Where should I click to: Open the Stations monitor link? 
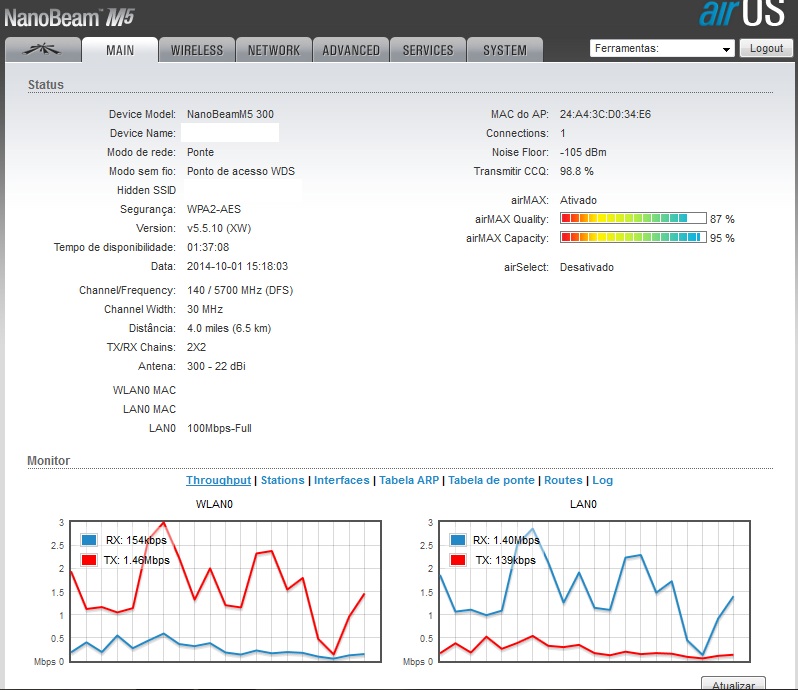point(282,480)
